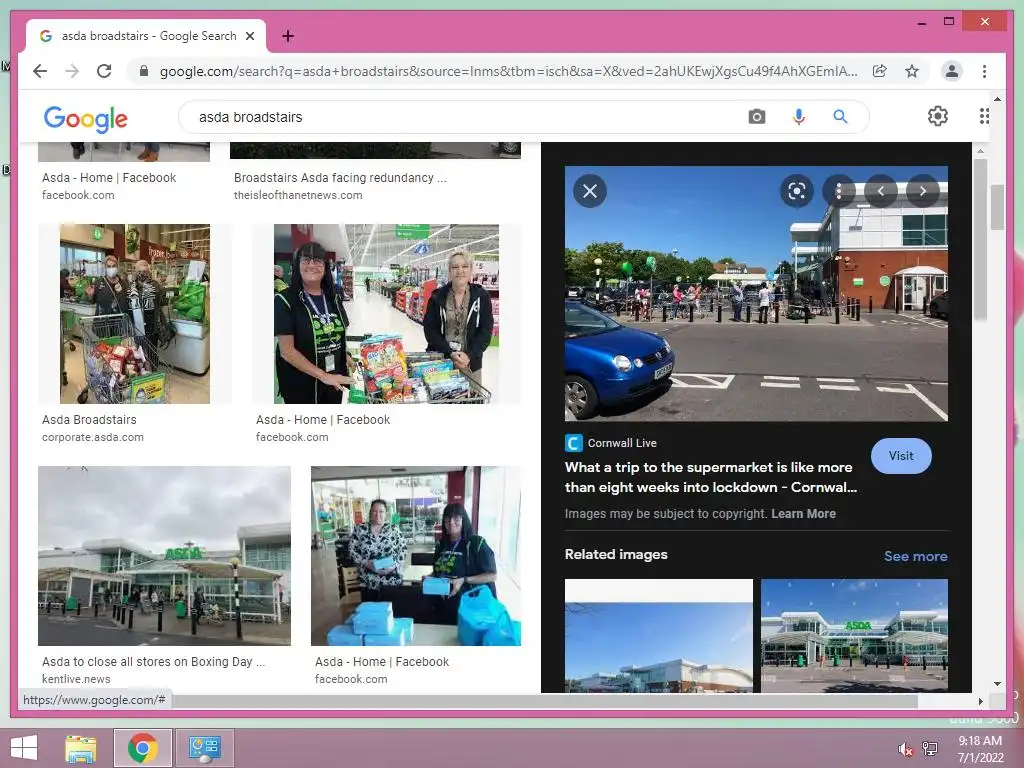Image resolution: width=1024 pixels, height=768 pixels.
Task: Open 'What a trip to the supermarket' title
Action: tap(711, 477)
